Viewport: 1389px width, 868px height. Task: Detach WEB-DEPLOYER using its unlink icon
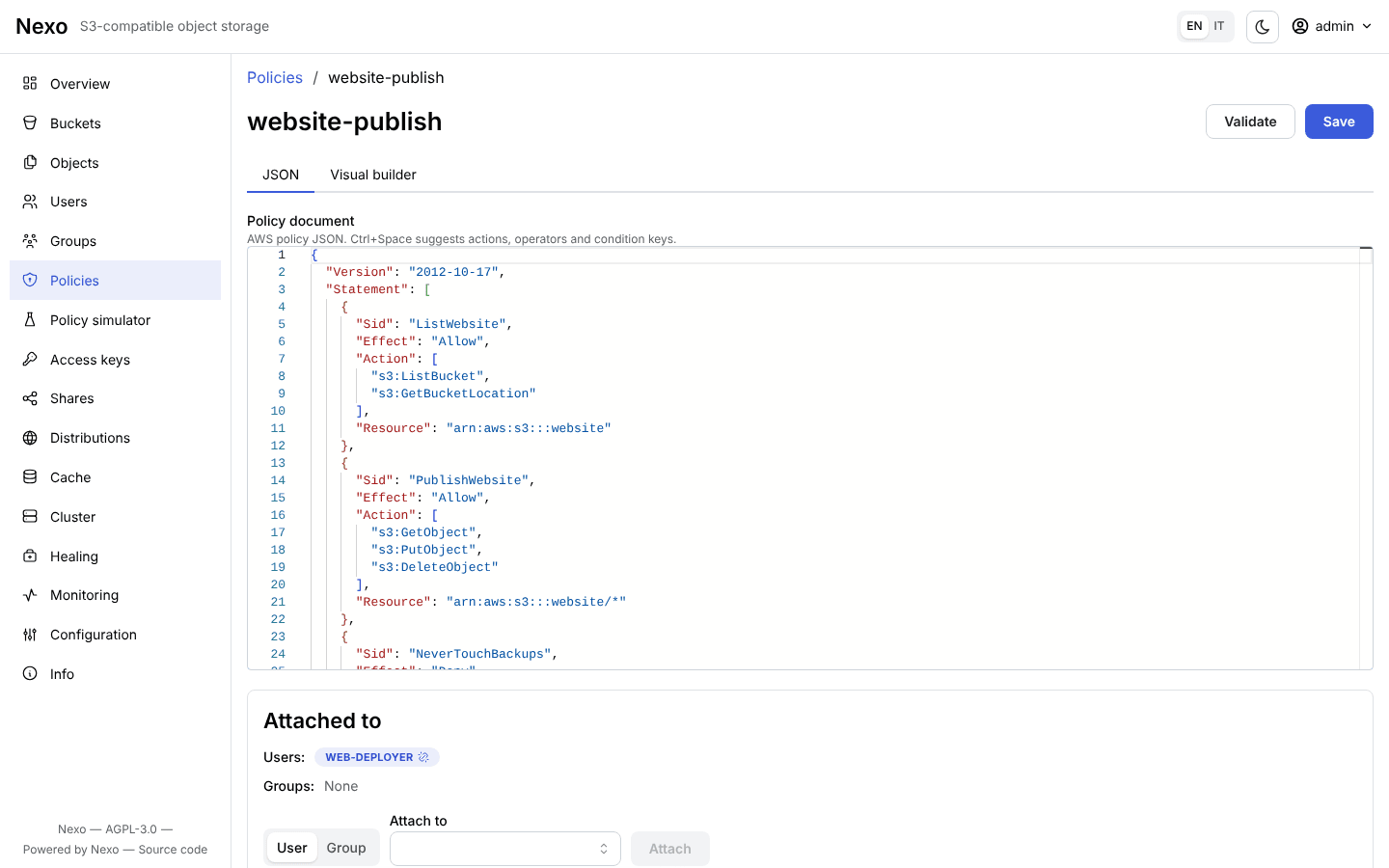(x=423, y=757)
